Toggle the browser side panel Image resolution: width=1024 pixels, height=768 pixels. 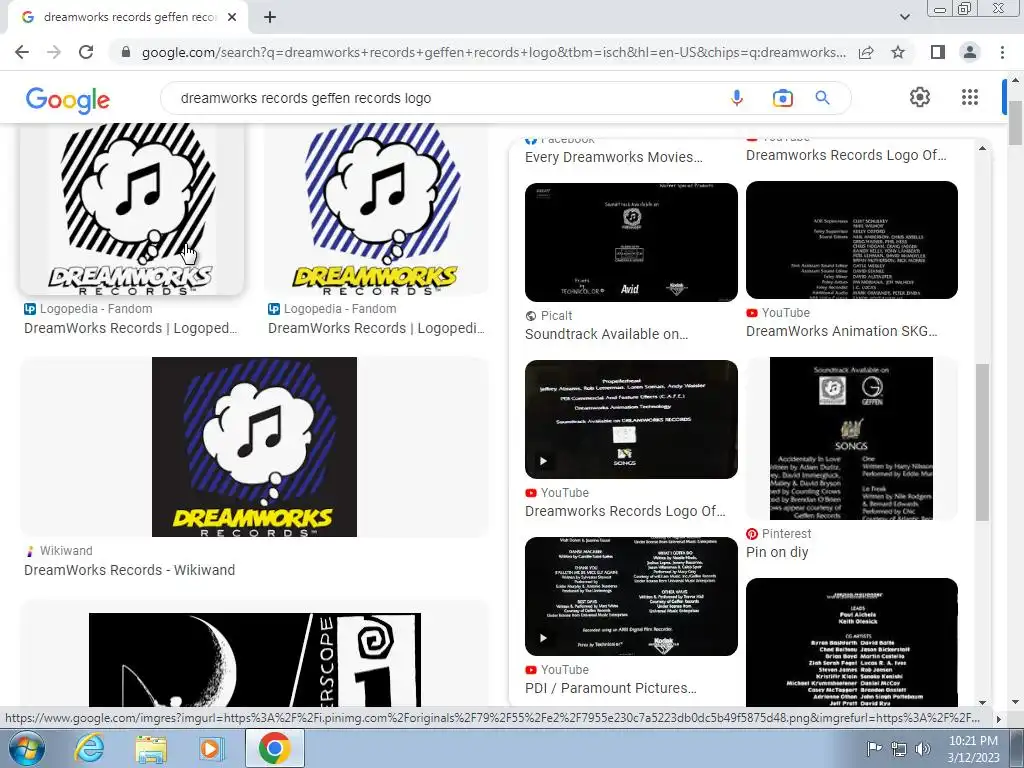pyautogui.click(x=938, y=52)
